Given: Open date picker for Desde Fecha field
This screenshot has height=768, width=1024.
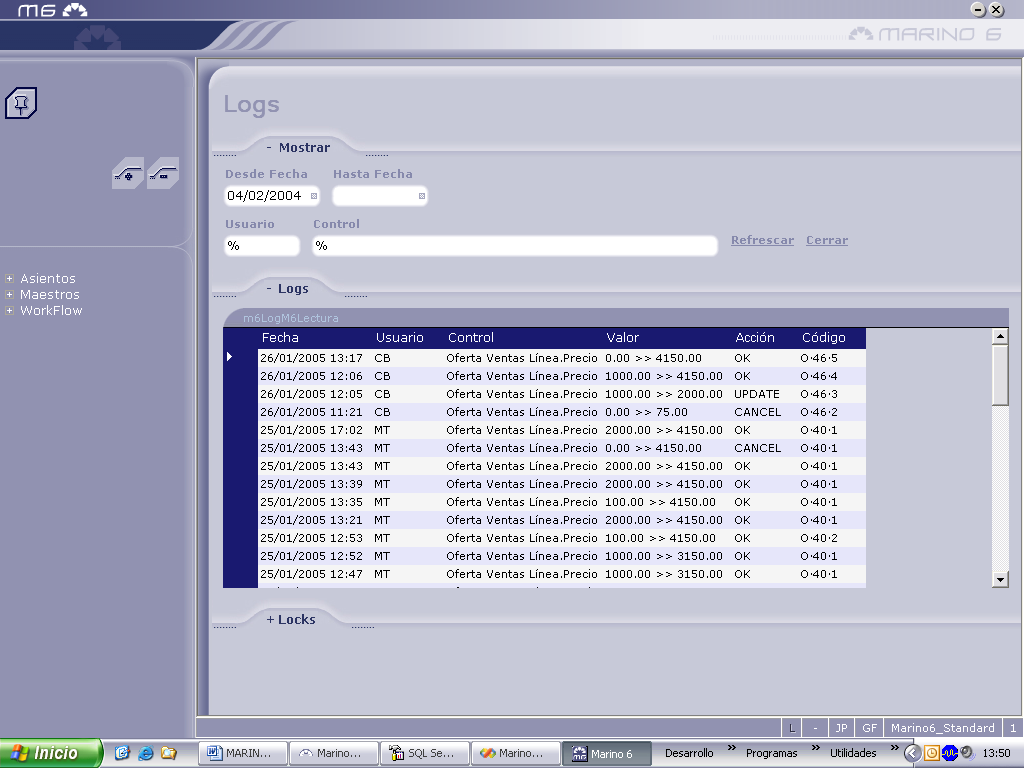Looking at the screenshot, I should click(314, 196).
